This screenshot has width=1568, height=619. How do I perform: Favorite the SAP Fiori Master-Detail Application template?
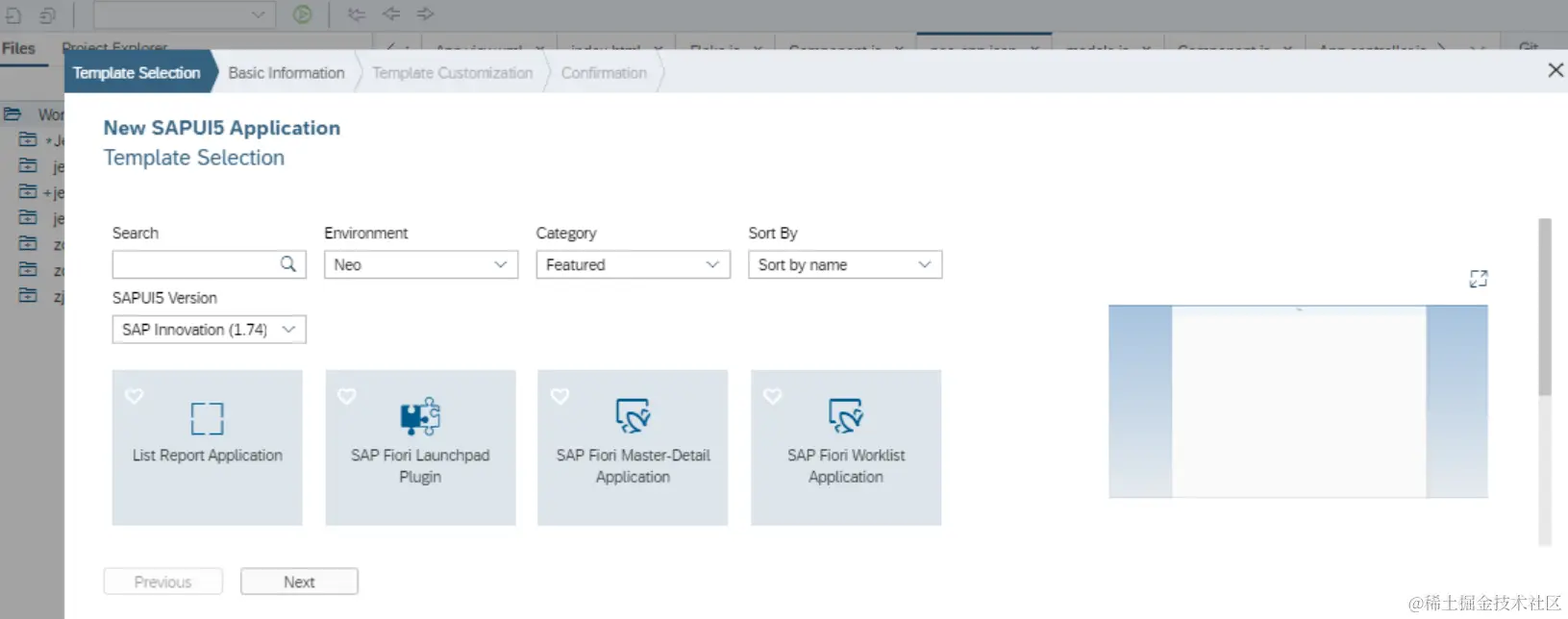pyautogui.click(x=560, y=396)
